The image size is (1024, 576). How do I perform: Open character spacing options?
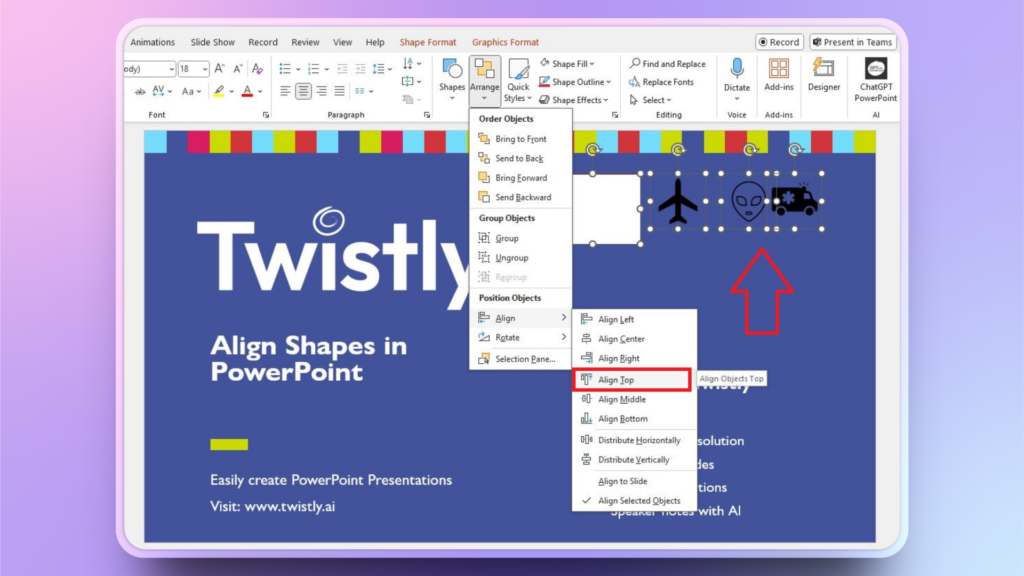tap(161, 91)
